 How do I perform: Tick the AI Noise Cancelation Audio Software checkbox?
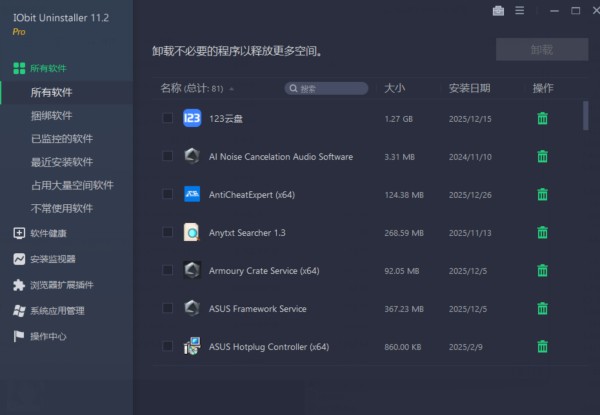click(167, 157)
